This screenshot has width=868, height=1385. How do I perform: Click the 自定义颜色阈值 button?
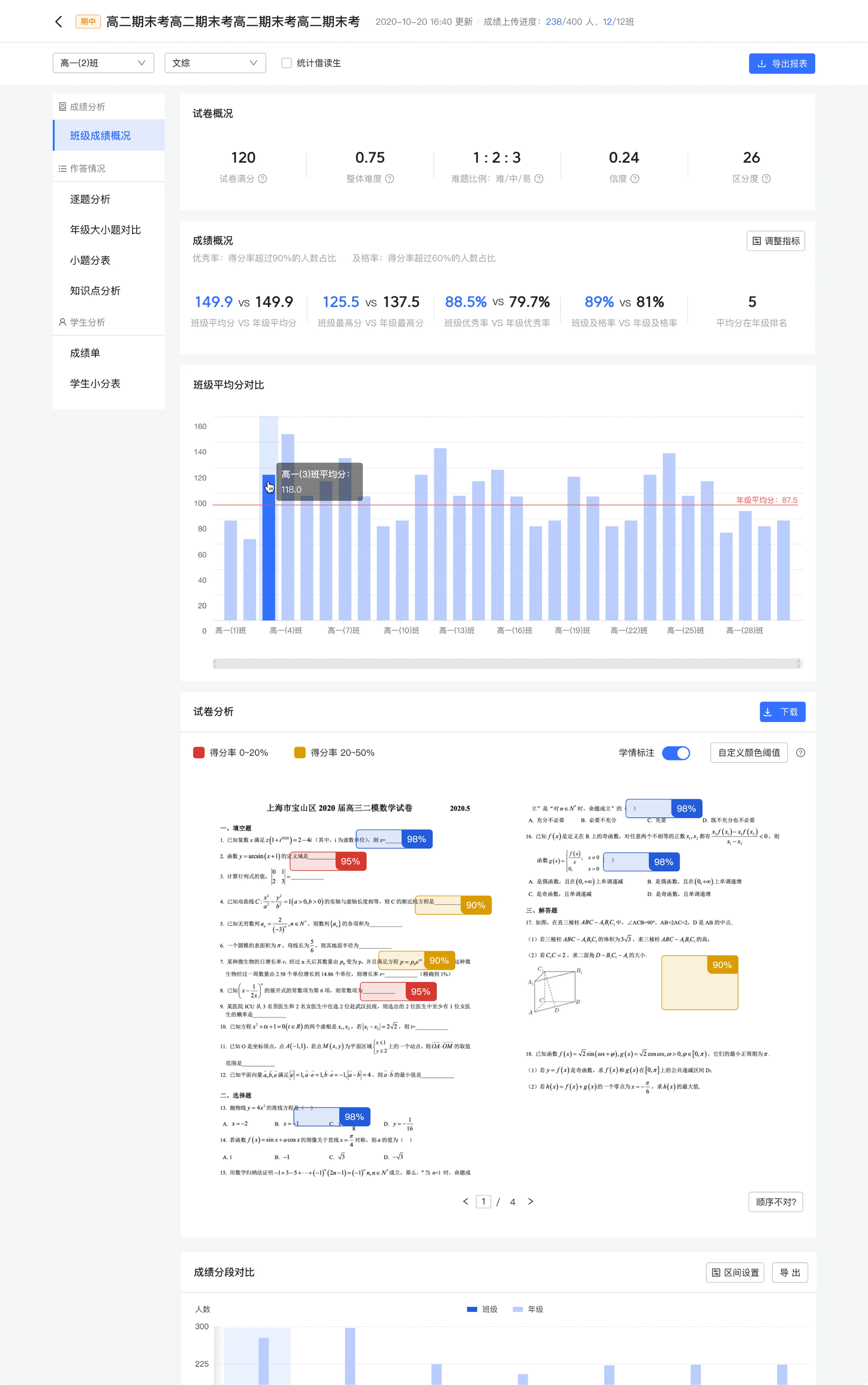[749, 752]
